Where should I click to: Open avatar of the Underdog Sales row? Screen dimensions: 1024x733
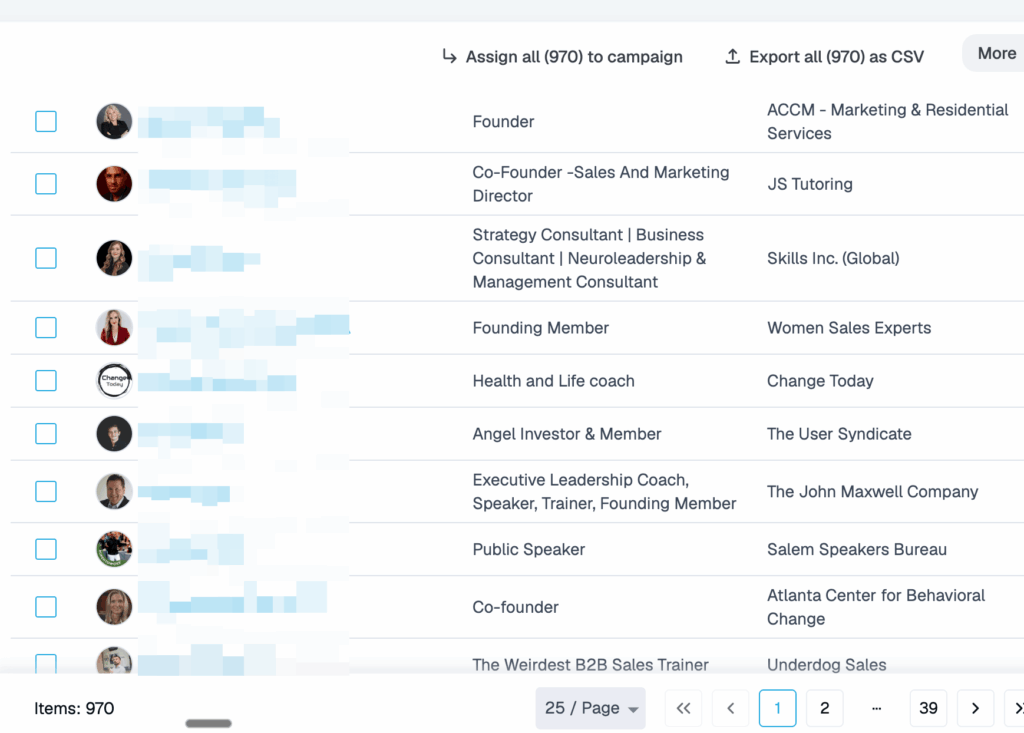point(114,660)
